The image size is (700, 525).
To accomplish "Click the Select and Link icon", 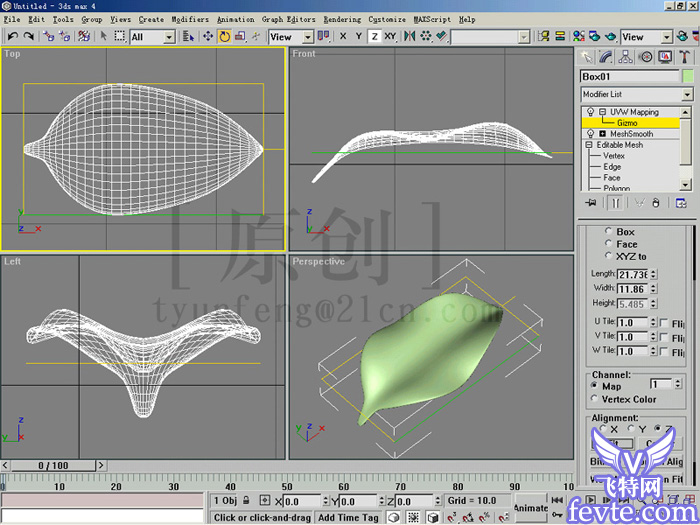I will [48, 36].
